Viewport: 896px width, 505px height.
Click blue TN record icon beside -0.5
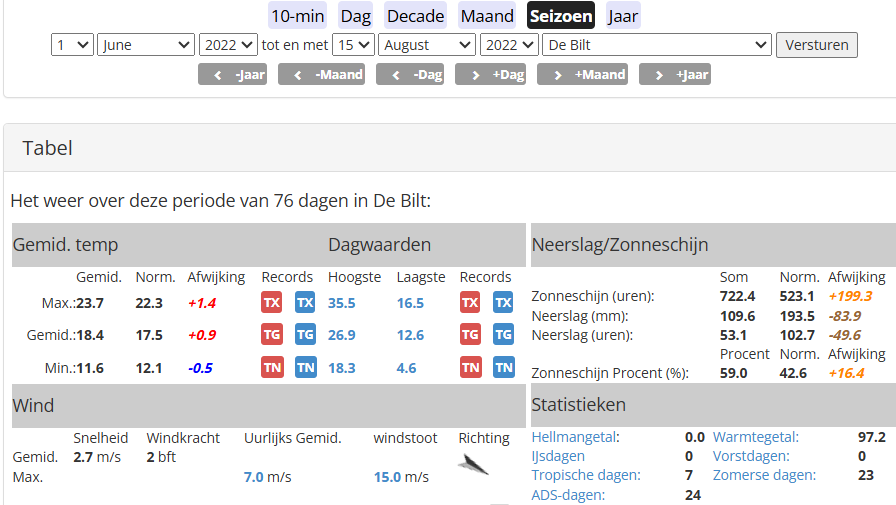pyautogui.click(x=305, y=368)
